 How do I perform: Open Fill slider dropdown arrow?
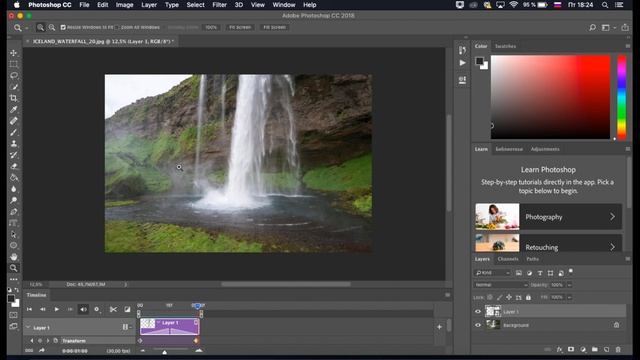[569, 298]
